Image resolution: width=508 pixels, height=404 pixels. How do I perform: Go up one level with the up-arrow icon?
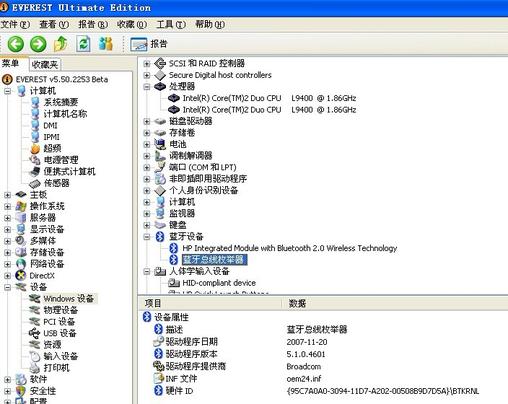click(61, 44)
